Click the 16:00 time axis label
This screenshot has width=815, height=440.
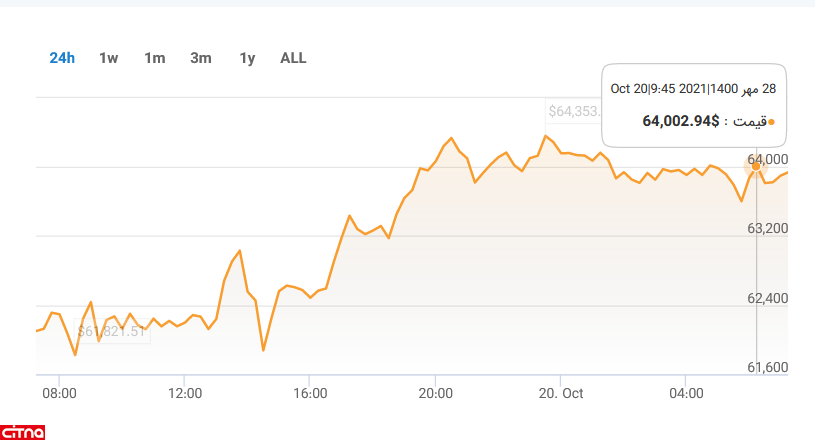pos(311,392)
